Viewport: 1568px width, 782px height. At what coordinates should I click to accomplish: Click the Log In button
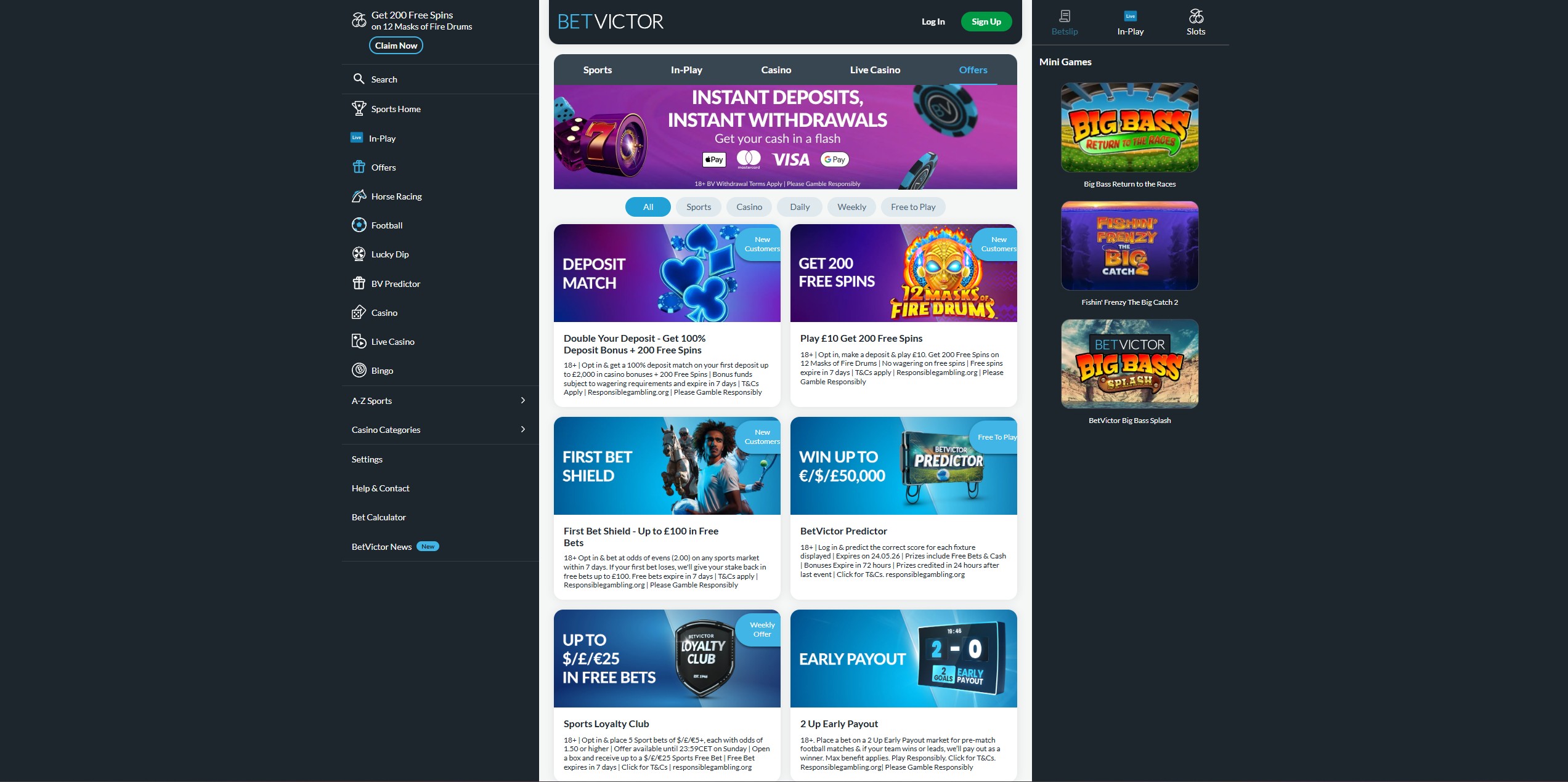pos(933,22)
